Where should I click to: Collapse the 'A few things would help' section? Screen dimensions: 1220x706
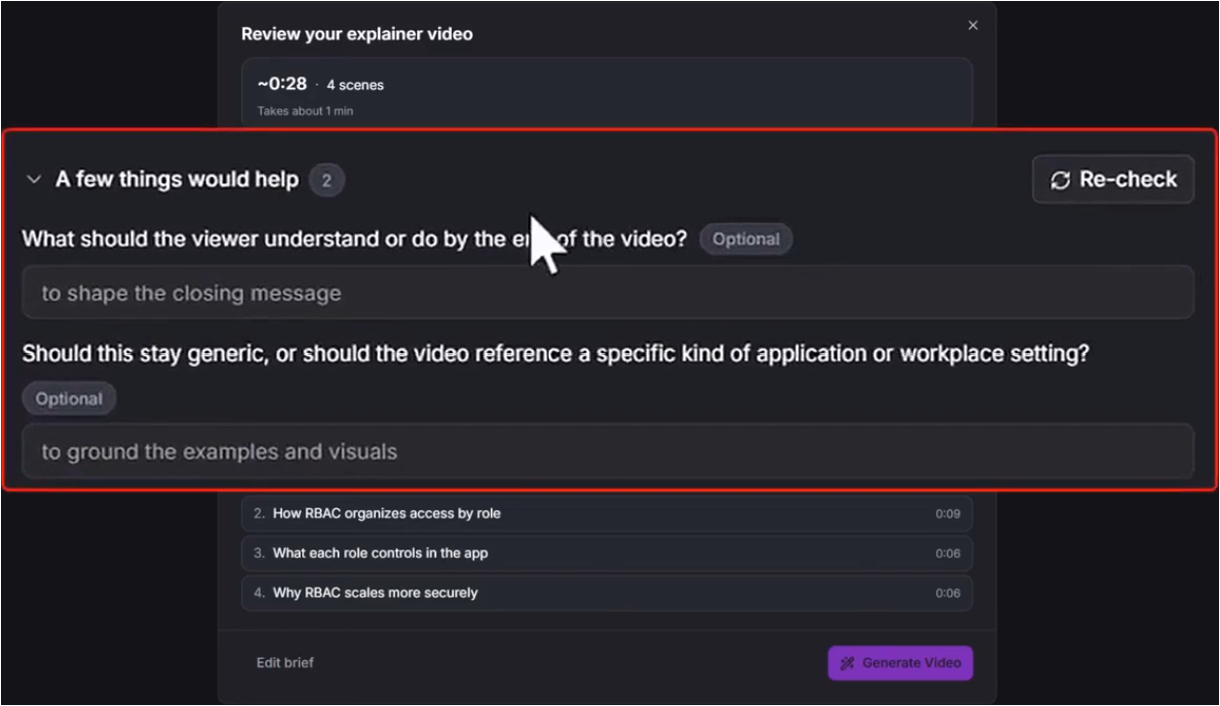pos(34,180)
